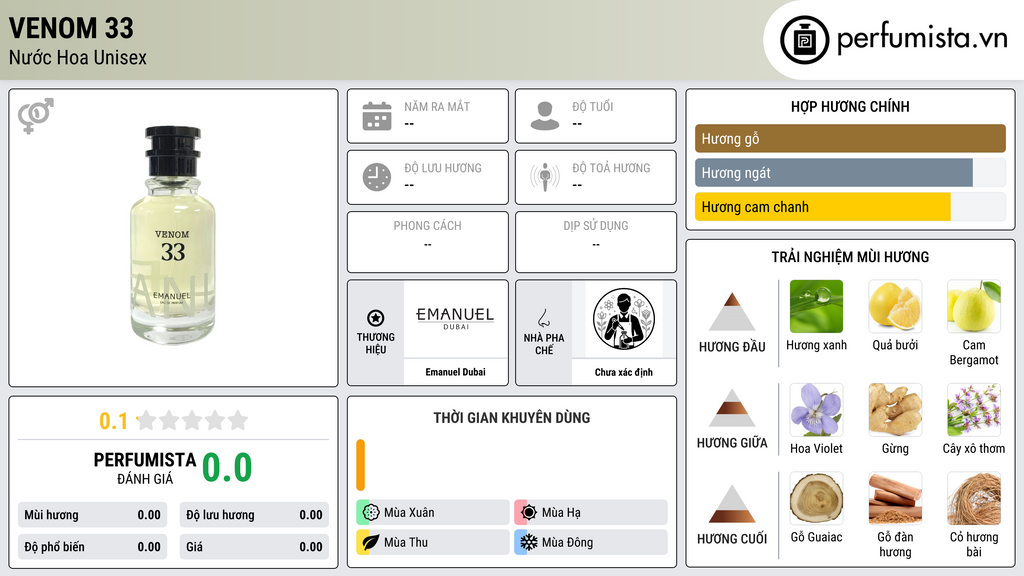
Task: Click the Hương giữa label text
Action: coord(732,443)
